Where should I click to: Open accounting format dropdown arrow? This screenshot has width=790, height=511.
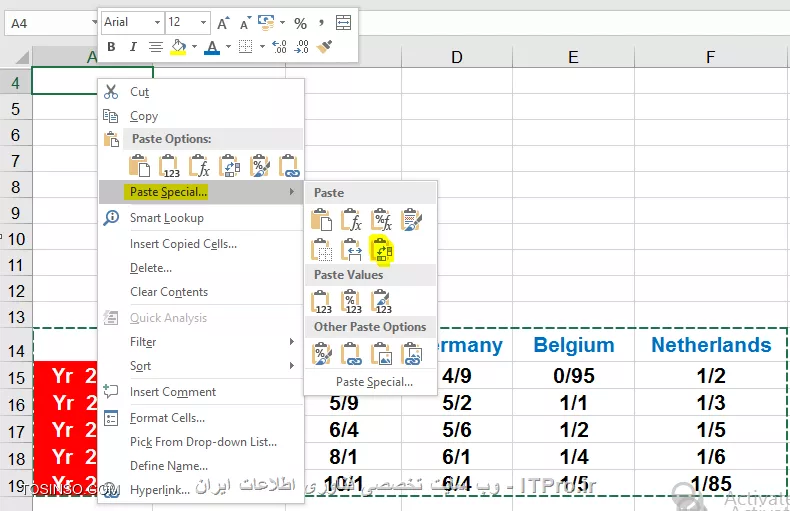(x=282, y=23)
